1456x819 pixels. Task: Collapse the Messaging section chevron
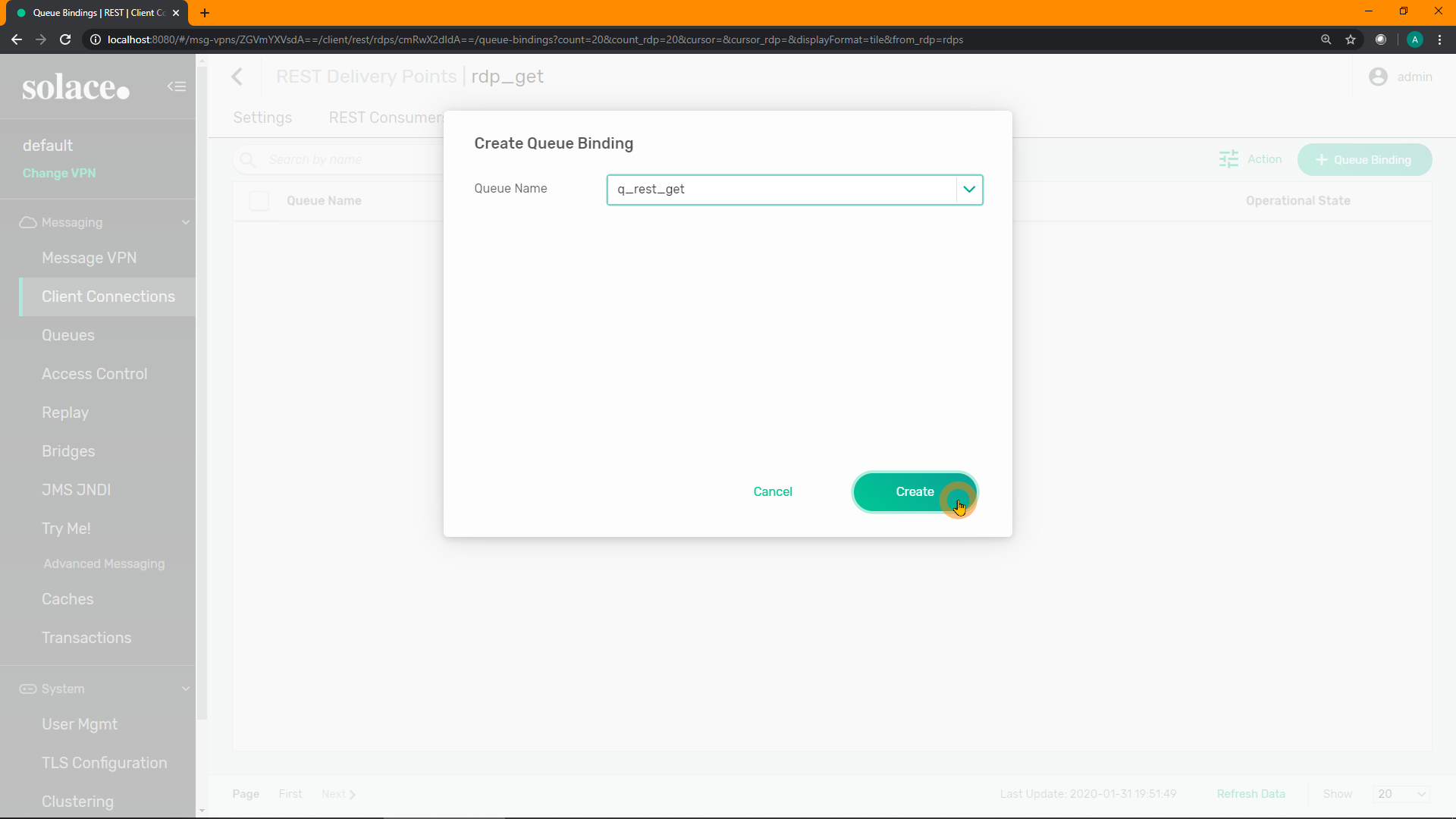[x=186, y=222]
